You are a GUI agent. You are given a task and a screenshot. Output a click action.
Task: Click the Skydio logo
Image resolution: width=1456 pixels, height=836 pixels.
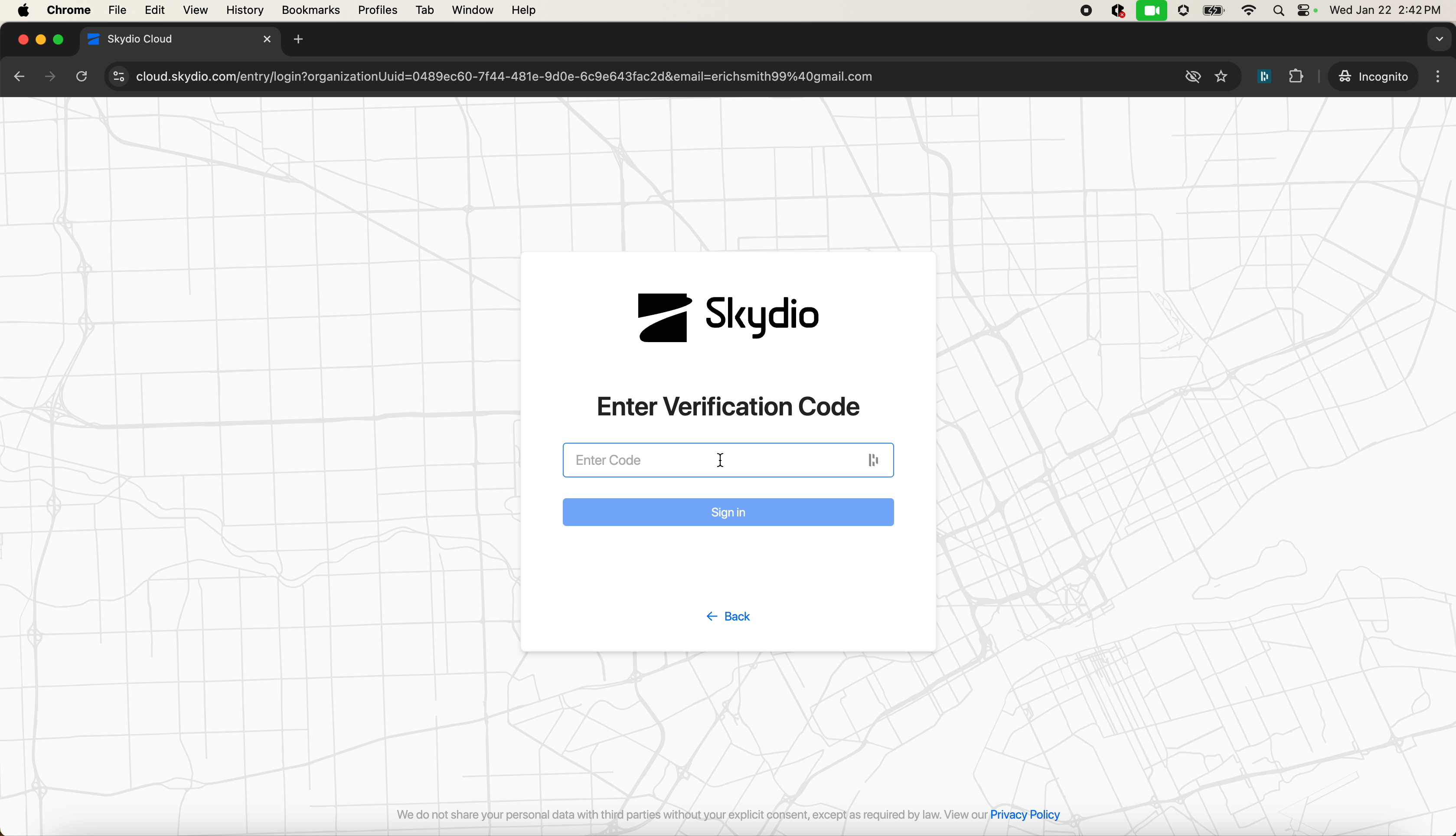pos(728,317)
